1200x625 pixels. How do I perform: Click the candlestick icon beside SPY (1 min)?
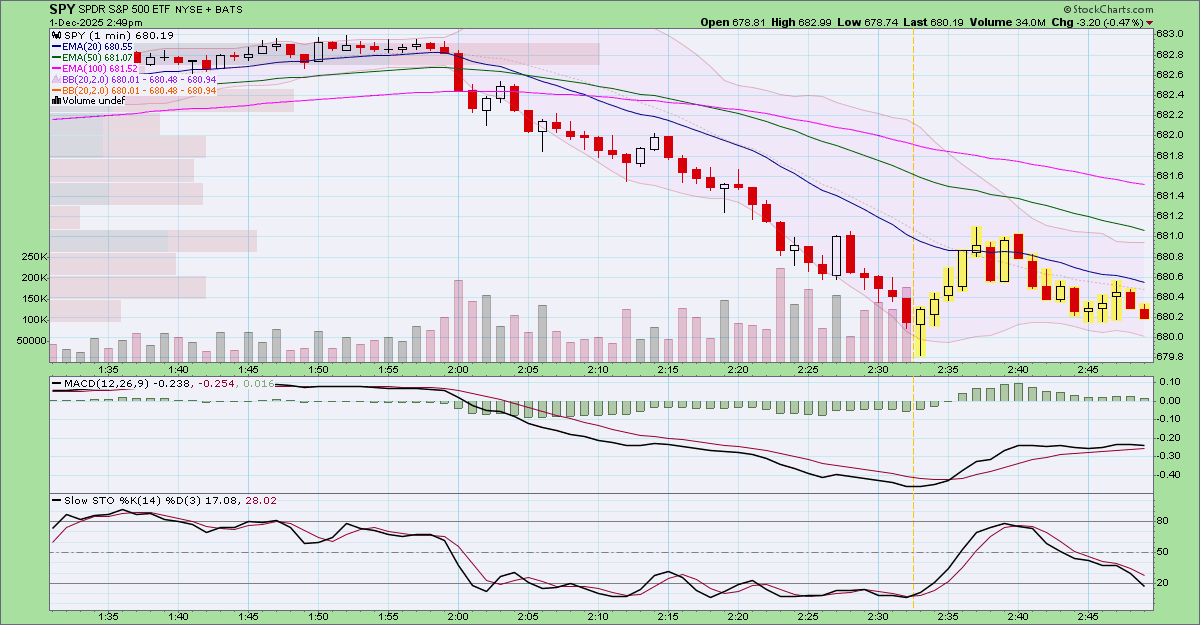pos(55,34)
